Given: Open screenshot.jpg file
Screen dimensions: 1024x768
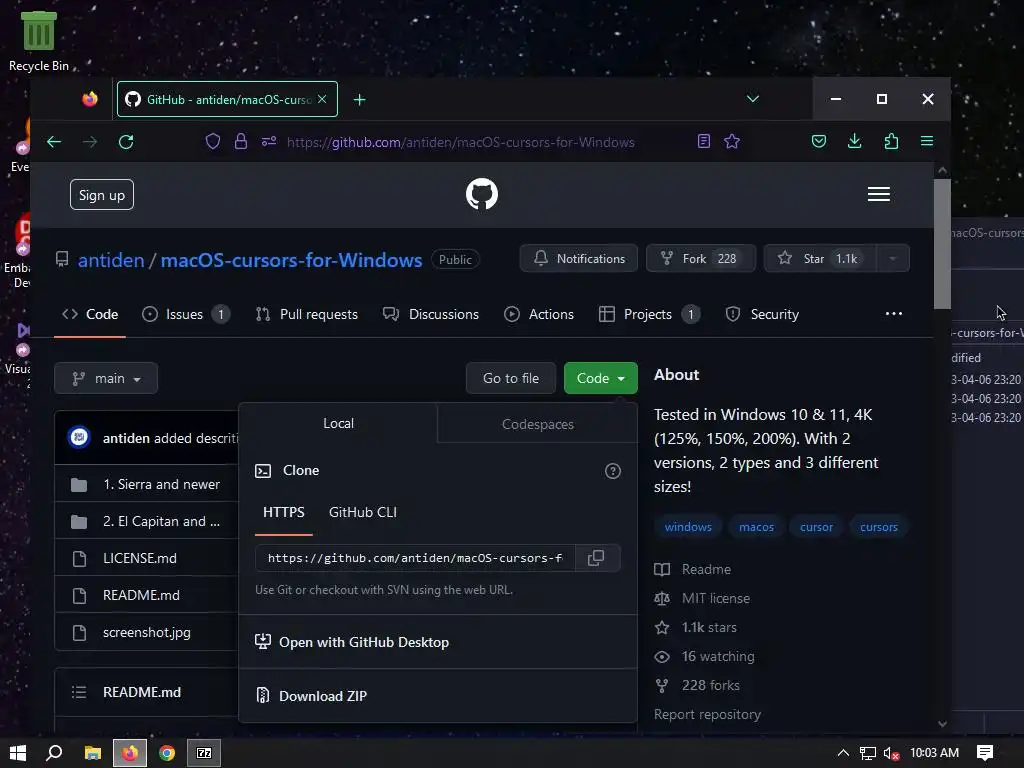Looking at the screenshot, I should point(147,632).
